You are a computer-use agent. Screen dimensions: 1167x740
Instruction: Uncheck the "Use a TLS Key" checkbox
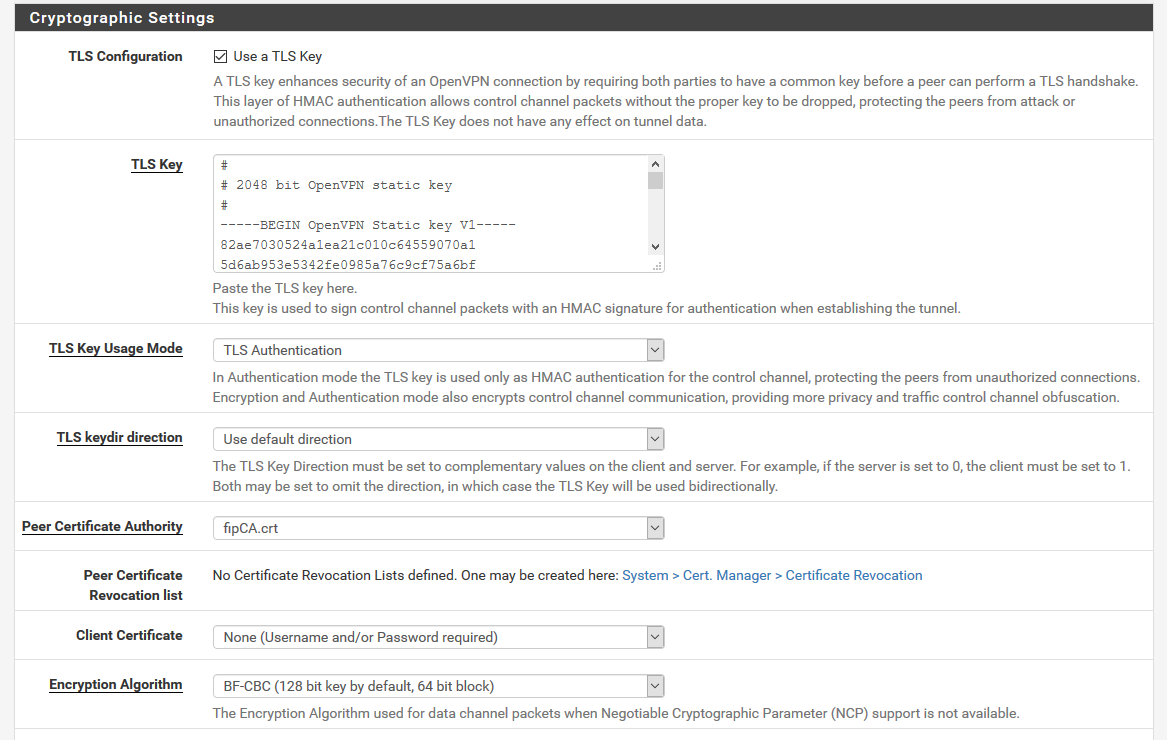218,56
